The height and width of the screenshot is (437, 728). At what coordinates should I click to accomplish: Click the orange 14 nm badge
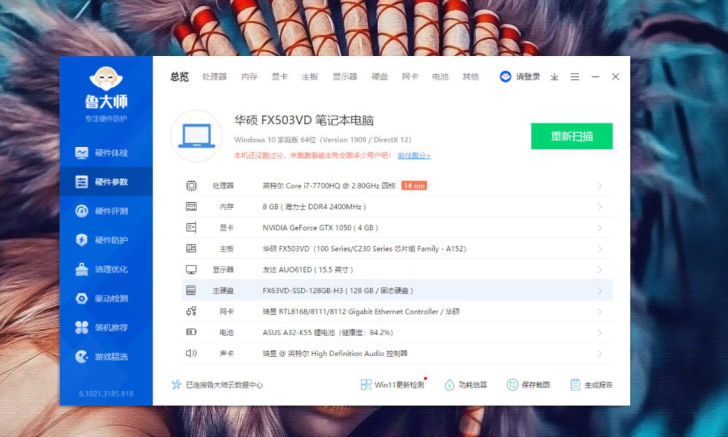coord(414,186)
